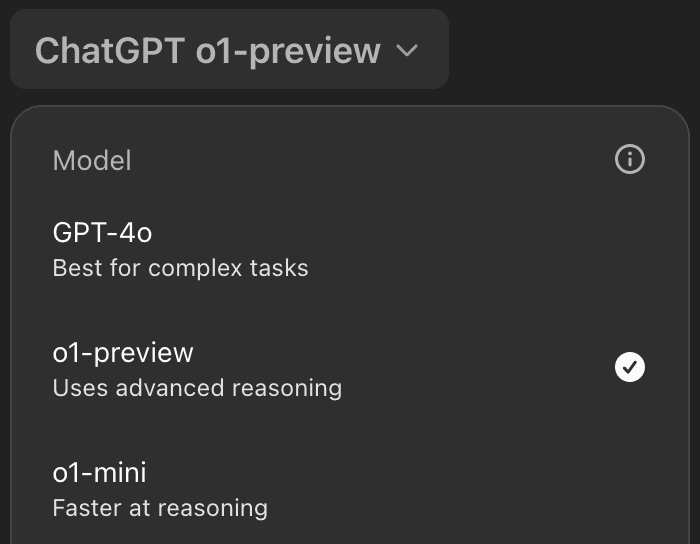Click the 'Faster at reasoning' description
The image size is (700, 544).
point(160,508)
